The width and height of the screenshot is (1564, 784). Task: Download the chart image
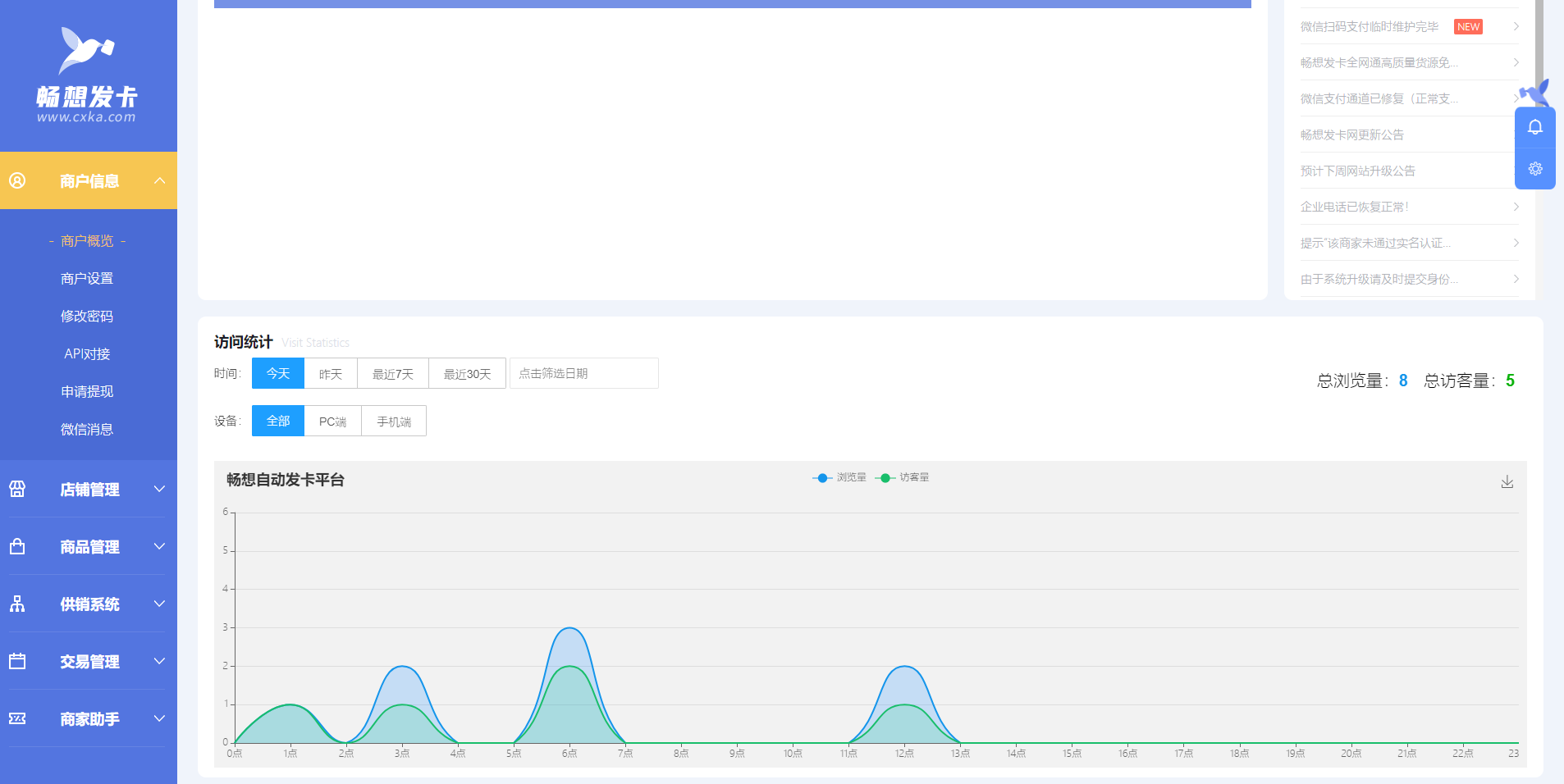(x=1507, y=482)
